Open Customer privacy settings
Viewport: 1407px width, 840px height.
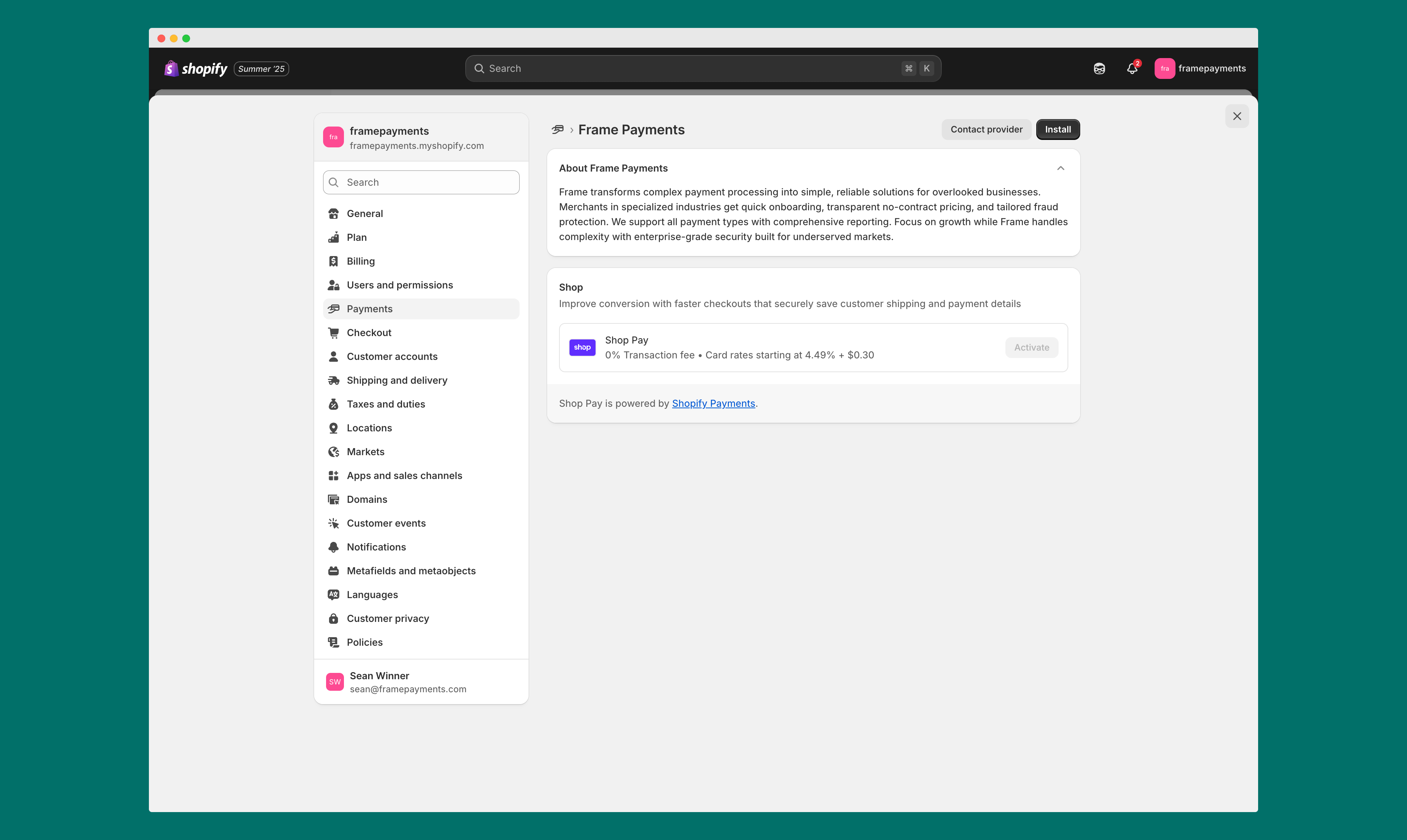tap(421, 618)
